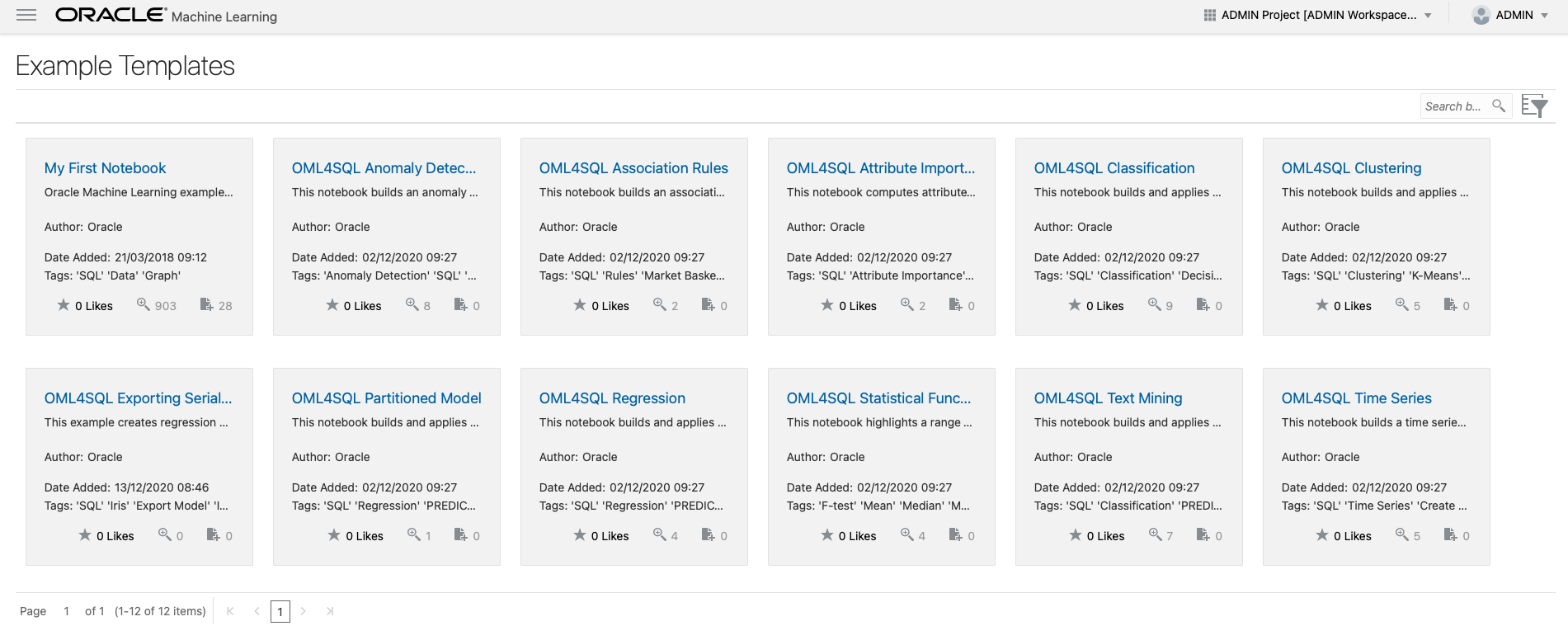Click the views icon on OML4SQL Attribute Importance

click(907, 304)
